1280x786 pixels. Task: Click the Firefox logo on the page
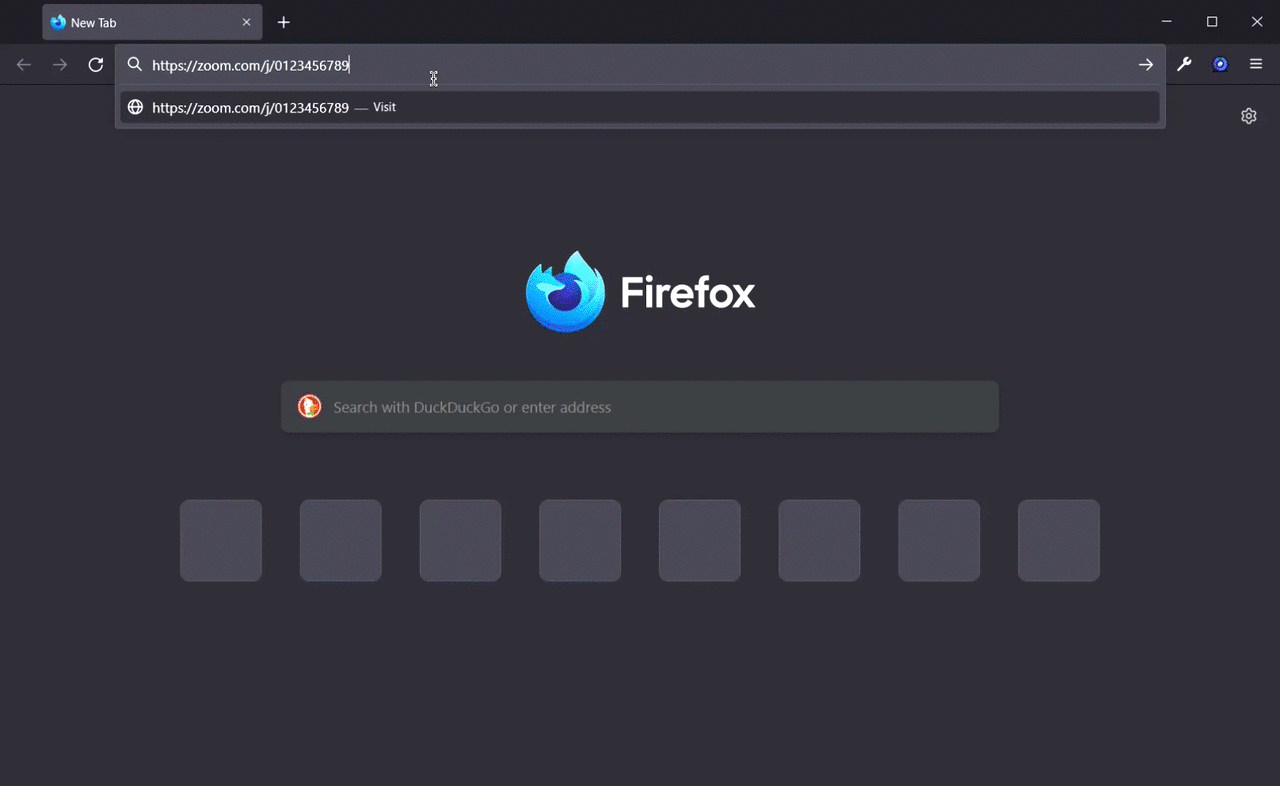coord(565,292)
